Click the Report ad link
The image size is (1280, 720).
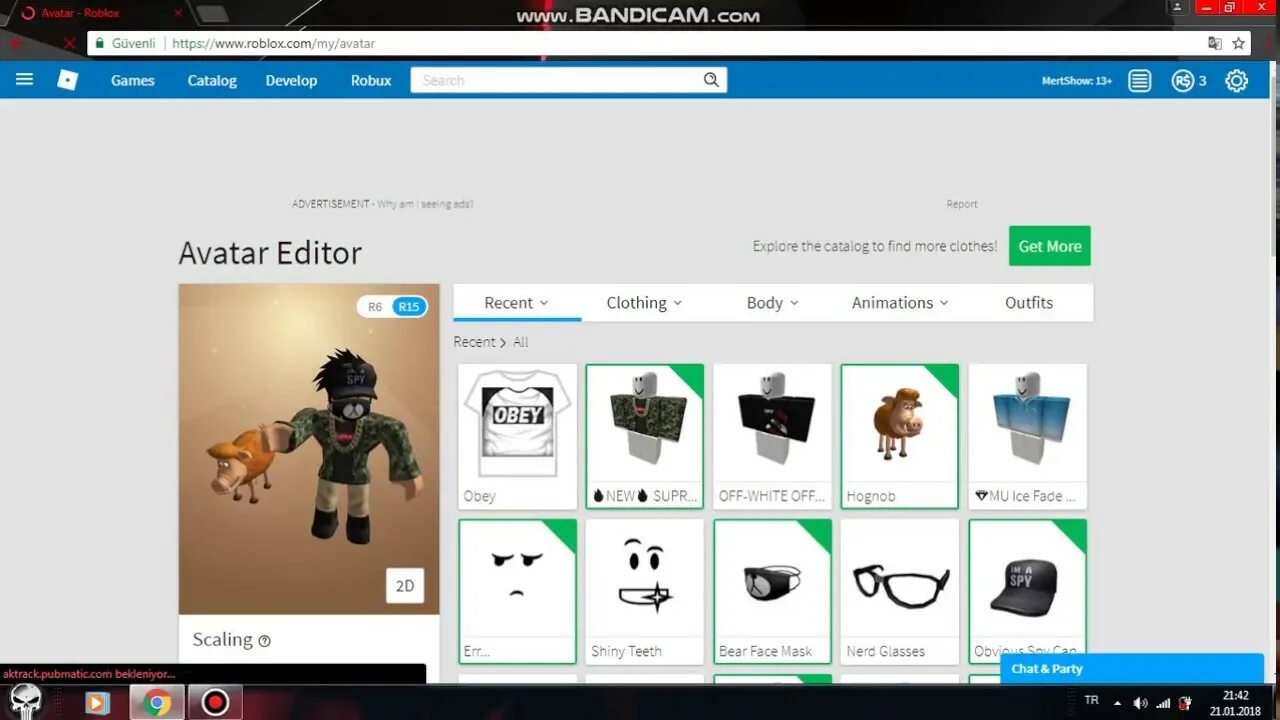[x=962, y=204]
